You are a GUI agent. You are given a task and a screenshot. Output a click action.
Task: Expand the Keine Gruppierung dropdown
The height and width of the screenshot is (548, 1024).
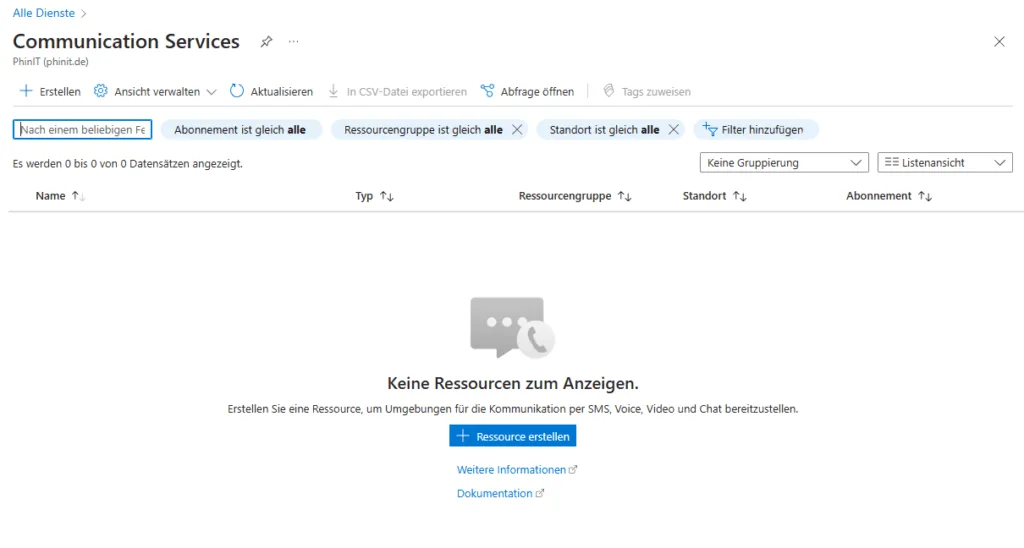pyautogui.click(x=784, y=162)
